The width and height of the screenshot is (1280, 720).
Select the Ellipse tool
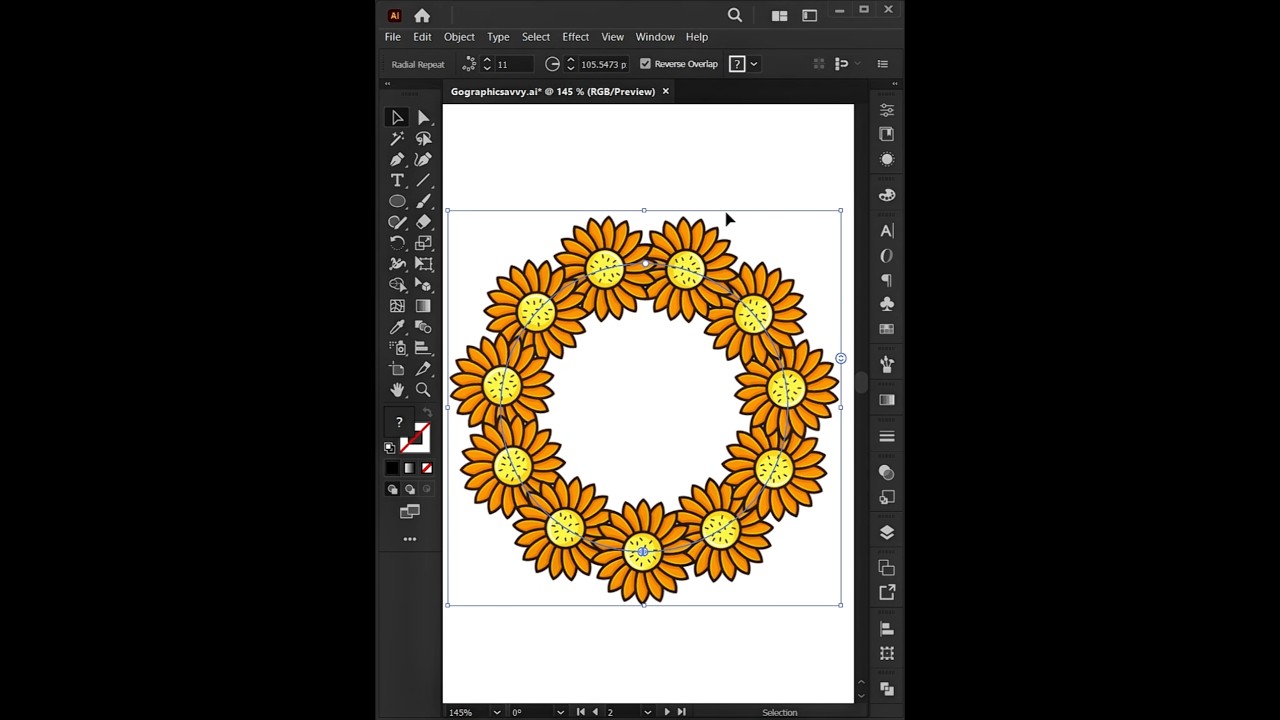[397, 201]
